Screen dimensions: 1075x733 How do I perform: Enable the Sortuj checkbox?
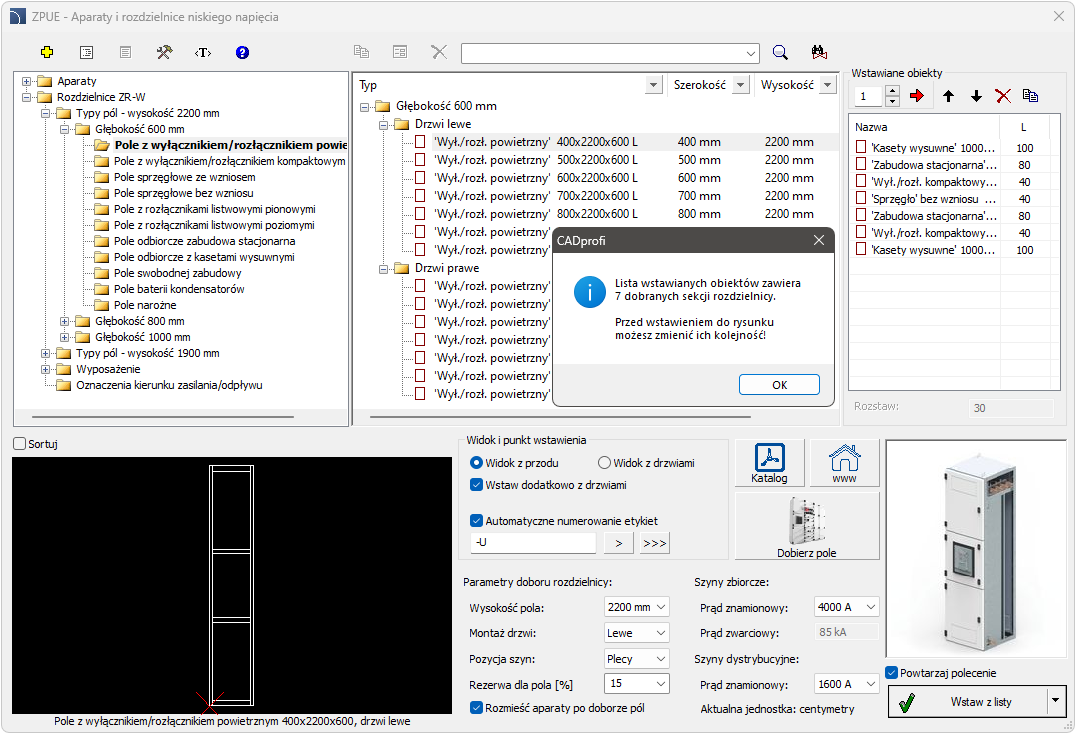coord(20,444)
